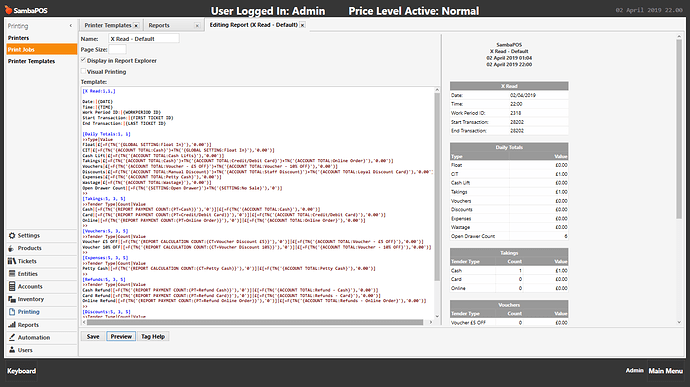Click the Wastage row in preview
The height and width of the screenshot is (387, 690).
[x=509, y=228]
